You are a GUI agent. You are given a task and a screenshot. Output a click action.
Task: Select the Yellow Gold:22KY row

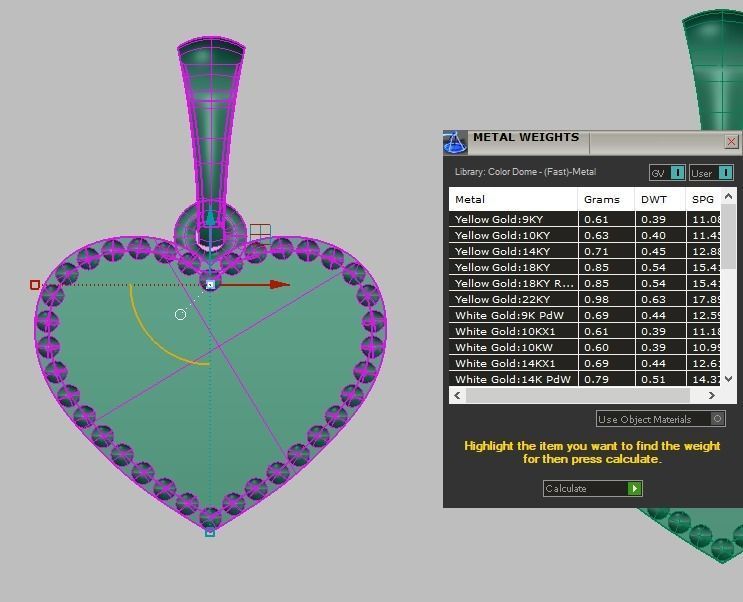point(585,300)
